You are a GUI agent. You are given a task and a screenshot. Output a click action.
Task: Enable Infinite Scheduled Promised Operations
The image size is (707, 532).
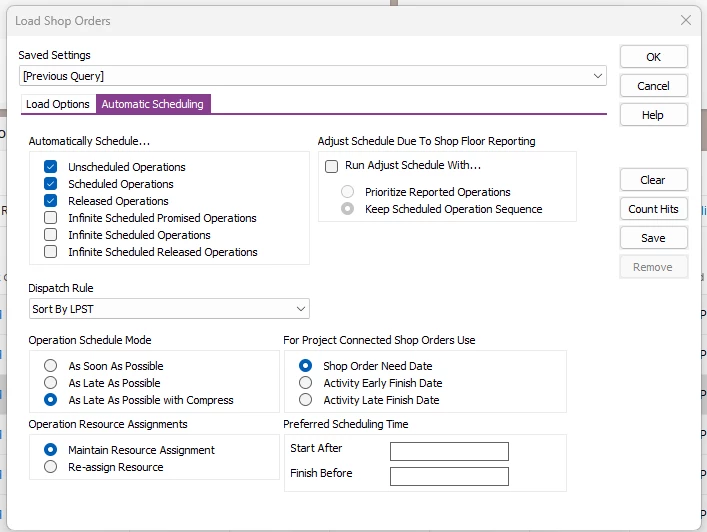(51, 218)
